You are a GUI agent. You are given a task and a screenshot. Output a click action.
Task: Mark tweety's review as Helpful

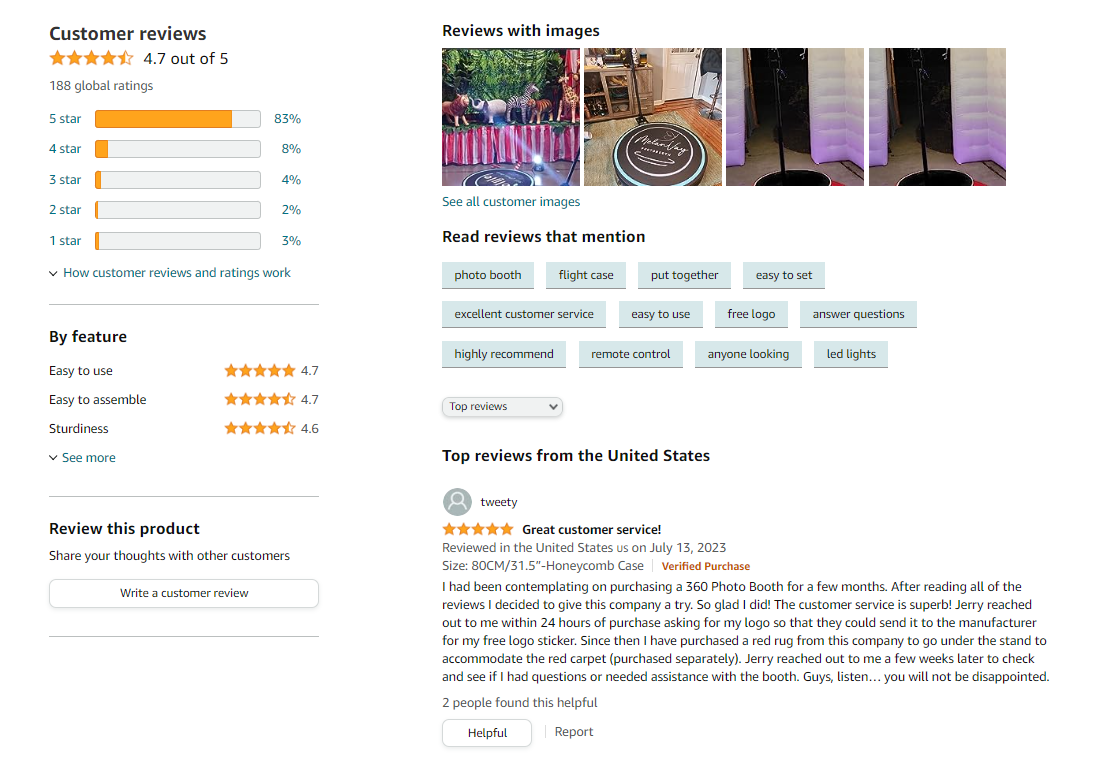point(487,733)
